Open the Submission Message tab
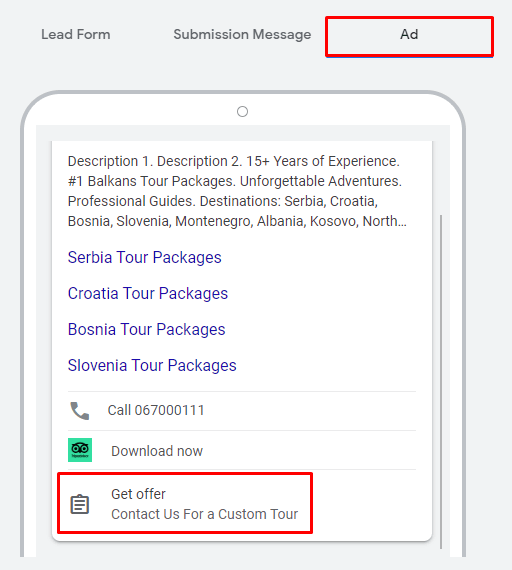 [242, 35]
